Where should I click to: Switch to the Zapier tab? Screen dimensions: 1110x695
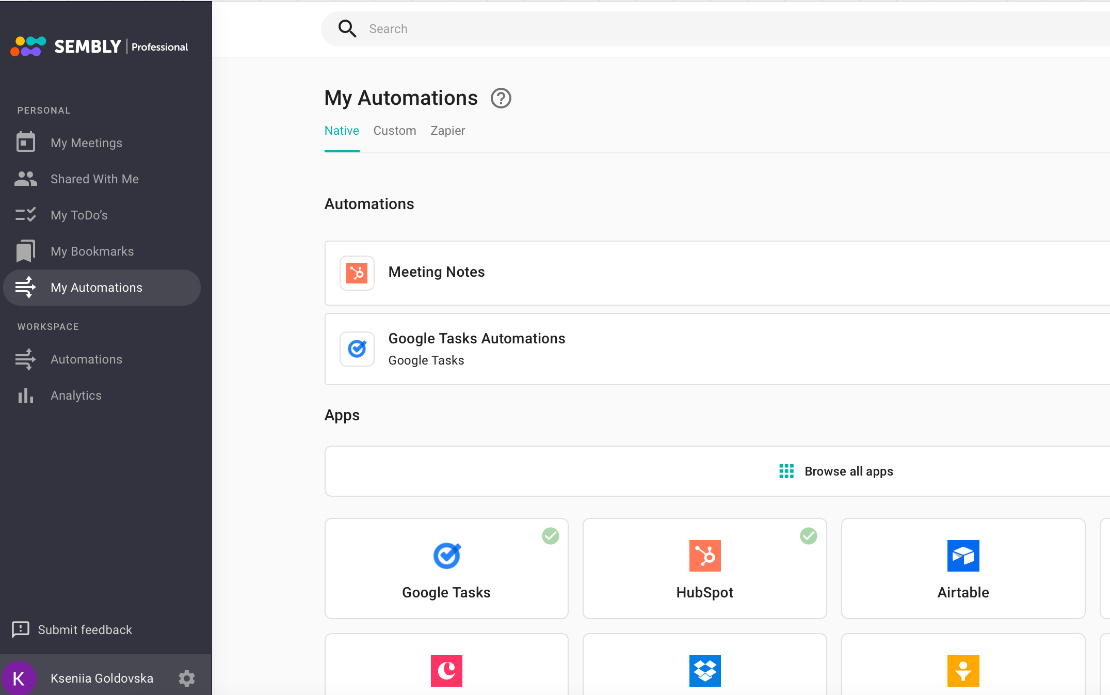pos(447,131)
